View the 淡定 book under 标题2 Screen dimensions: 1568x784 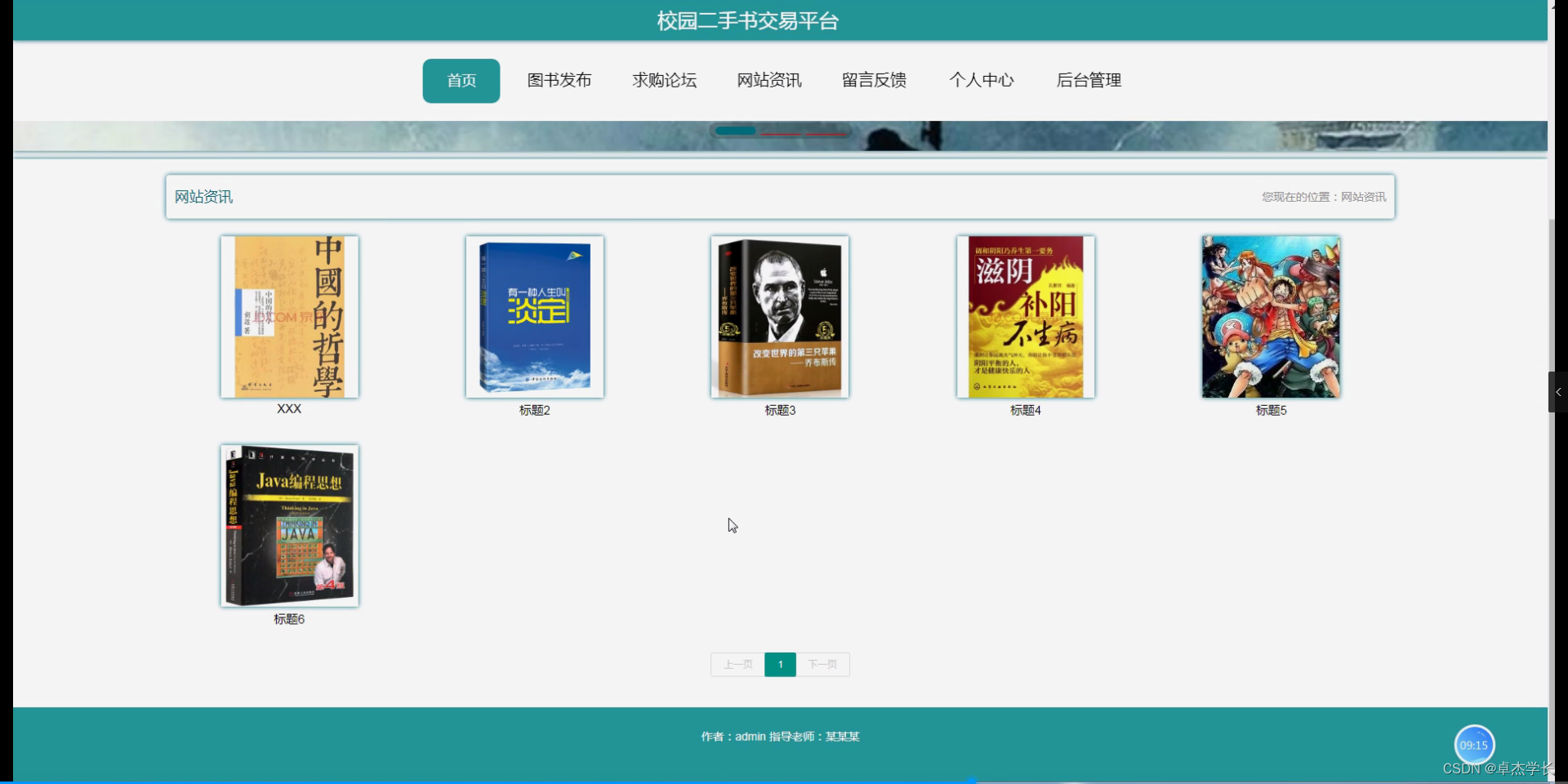pos(534,317)
